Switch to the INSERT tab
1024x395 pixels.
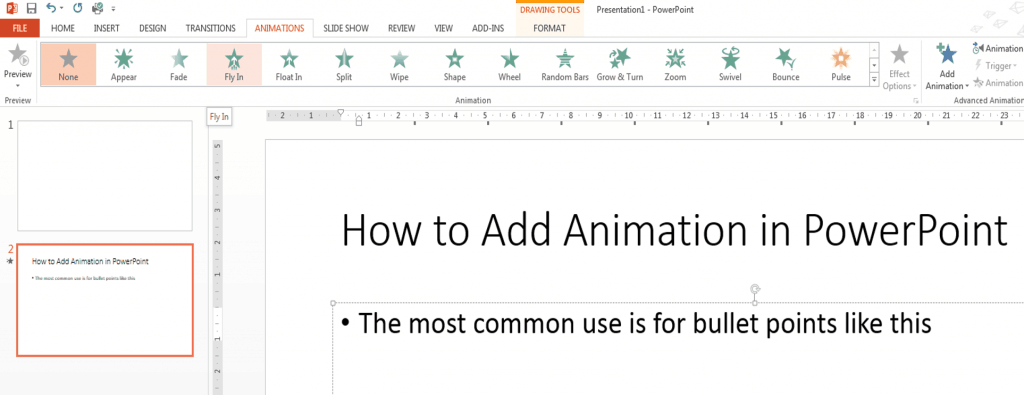(106, 28)
